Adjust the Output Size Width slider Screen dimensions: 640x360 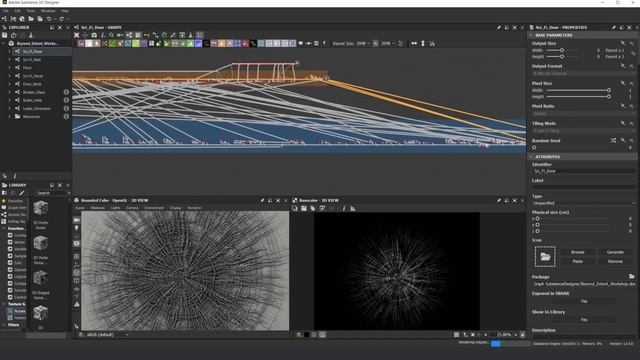[562, 50]
